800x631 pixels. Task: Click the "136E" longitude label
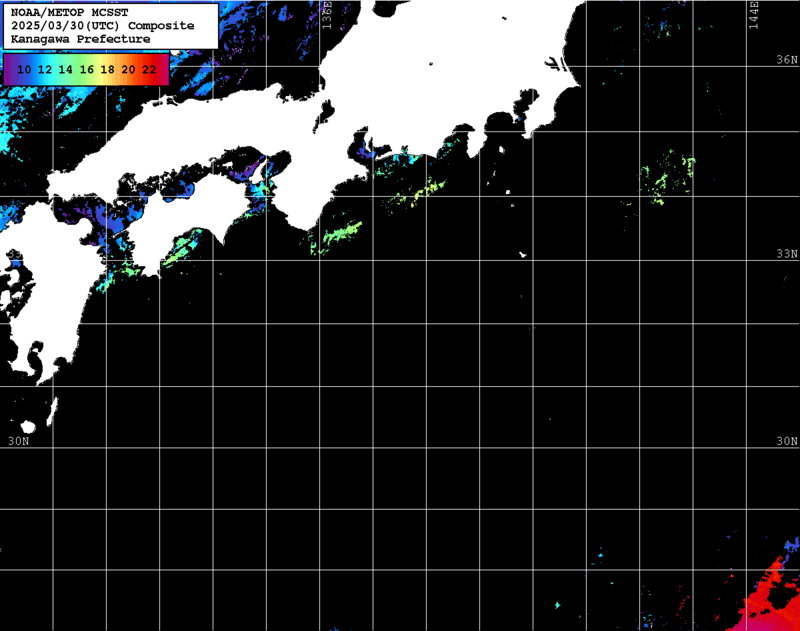click(x=327, y=15)
